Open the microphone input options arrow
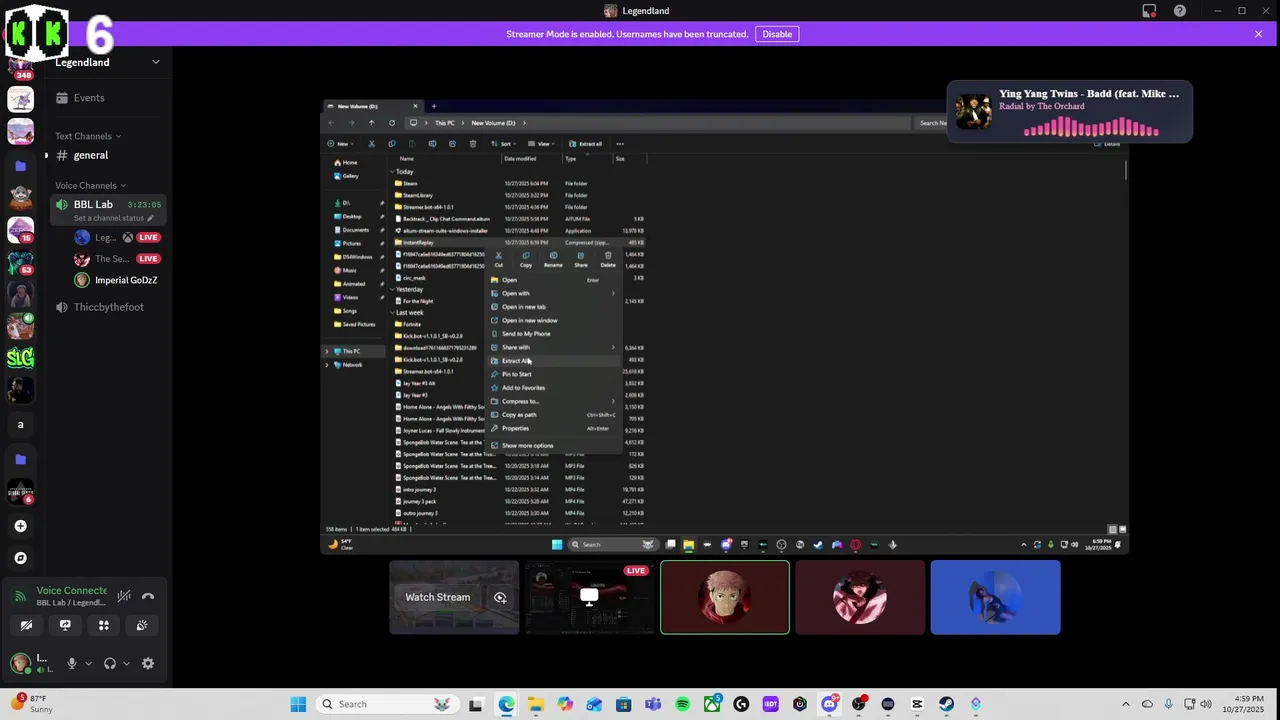The width and height of the screenshot is (1280, 720). click(x=88, y=663)
